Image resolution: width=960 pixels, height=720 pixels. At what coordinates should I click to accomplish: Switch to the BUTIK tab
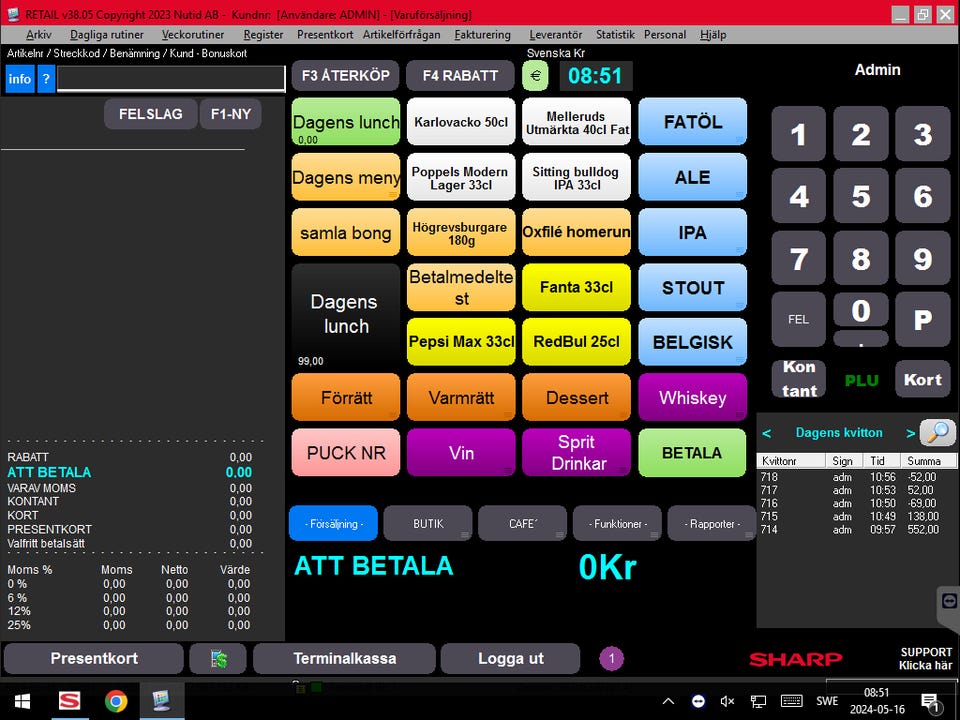[x=428, y=523]
